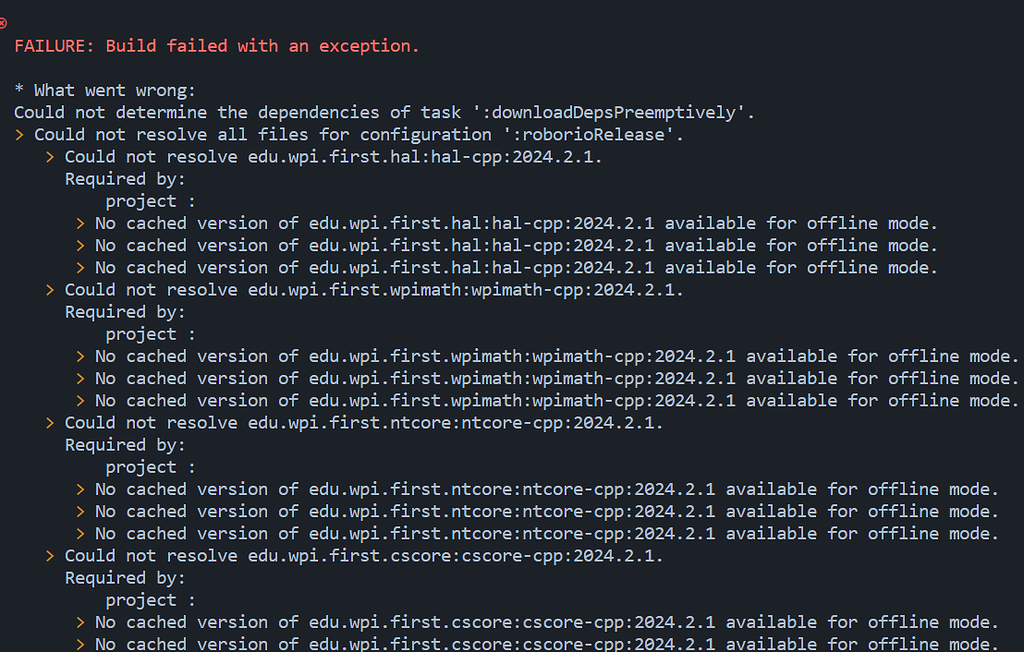The width and height of the screenshot is (1024, 652).
Task: Click 'Required by:' under the wpimath-cpp error
Action: pos(125,312)
